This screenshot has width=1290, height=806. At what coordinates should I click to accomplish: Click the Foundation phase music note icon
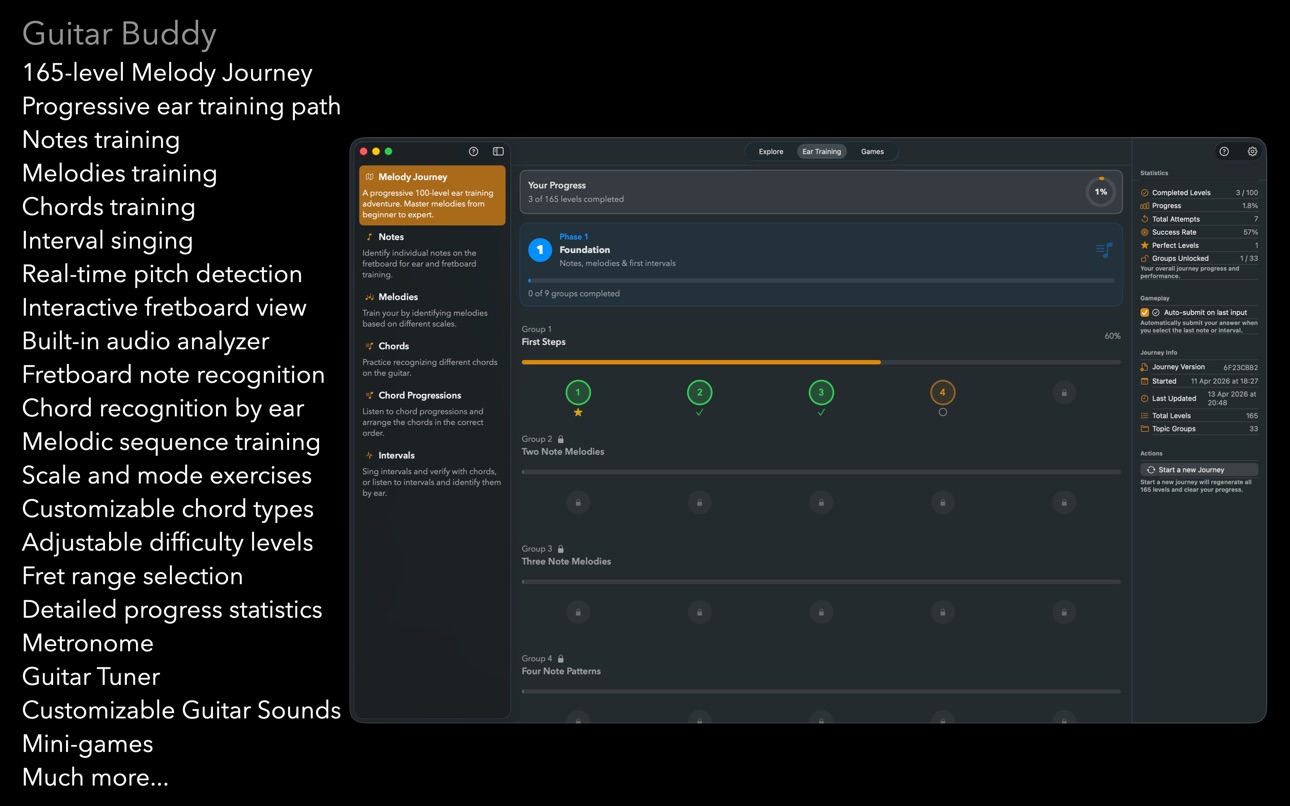pos(1104,249)
